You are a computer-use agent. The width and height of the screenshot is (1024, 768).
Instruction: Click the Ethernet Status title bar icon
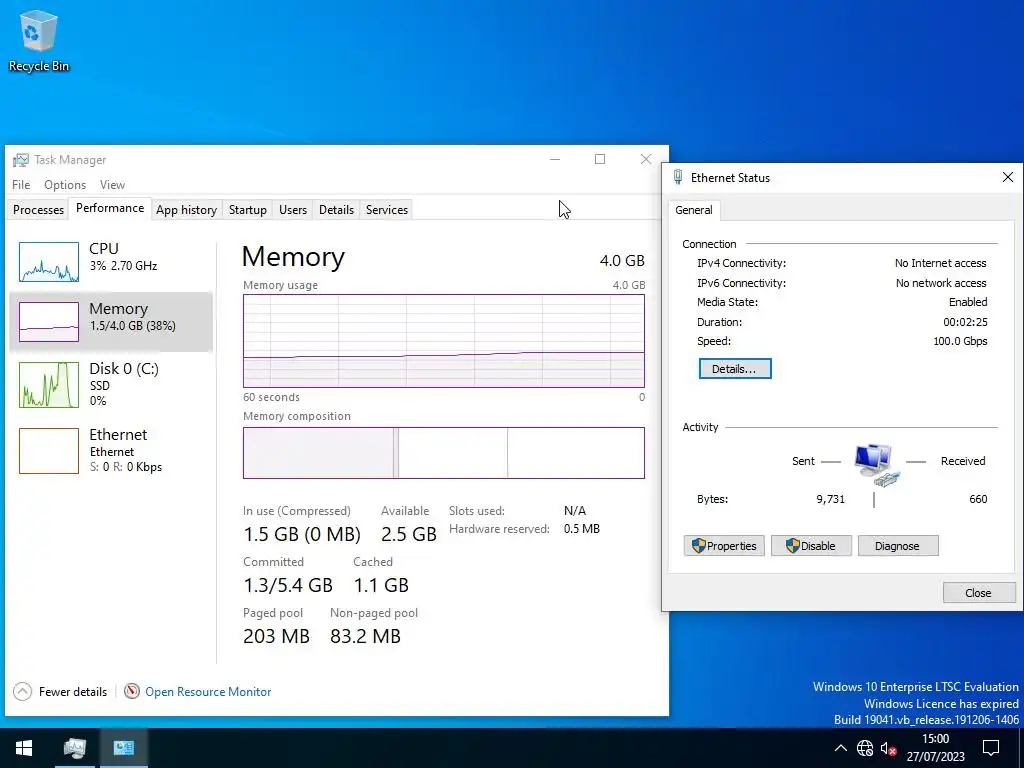pyautogui.click(x=678, y=177)
